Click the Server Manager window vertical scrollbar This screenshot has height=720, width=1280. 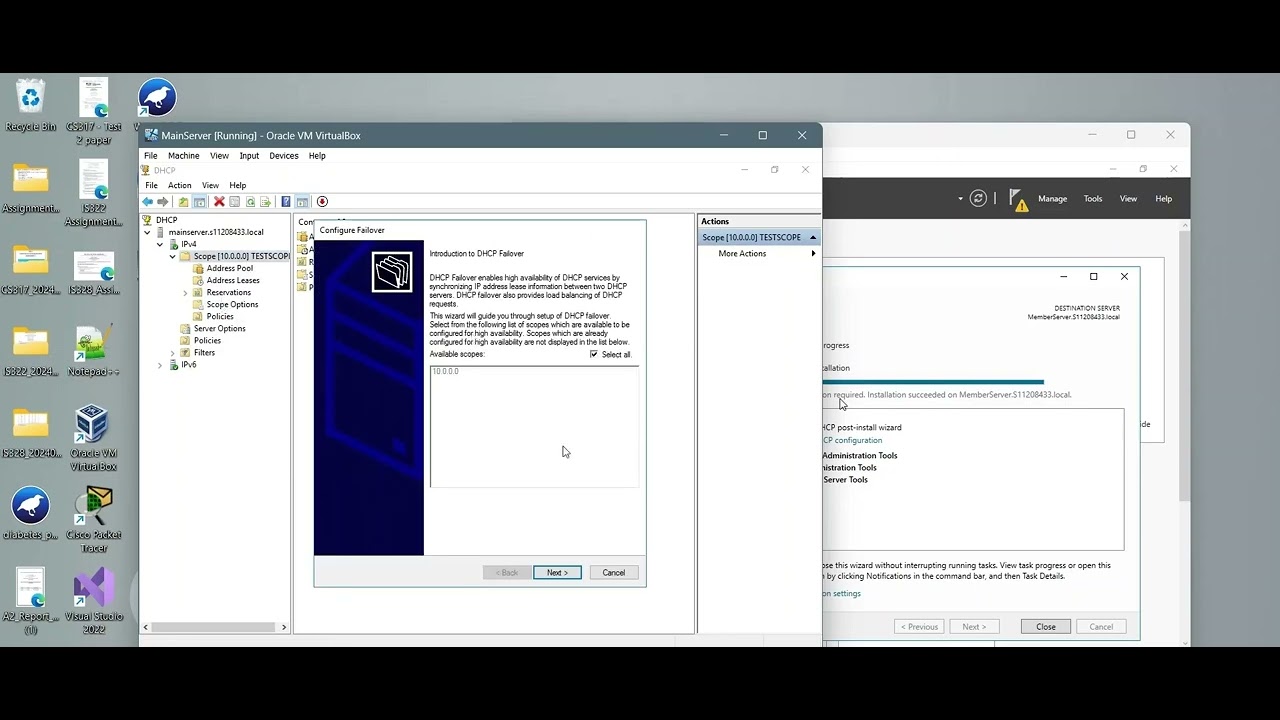[1185, 435]
